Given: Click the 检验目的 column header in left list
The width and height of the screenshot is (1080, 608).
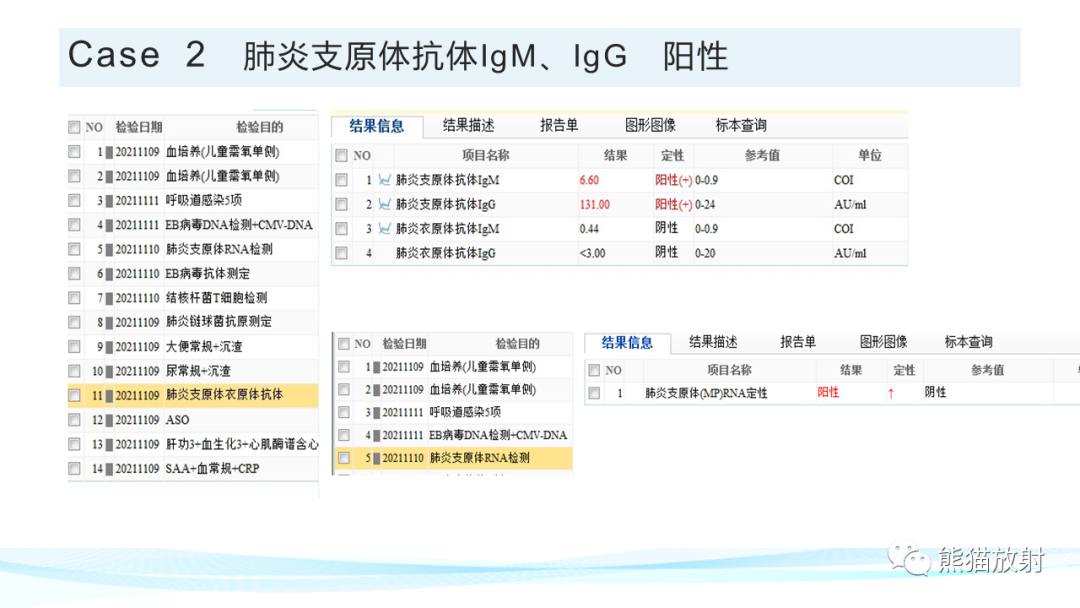Looking at the screenshot, I should (x=260, y=127).
